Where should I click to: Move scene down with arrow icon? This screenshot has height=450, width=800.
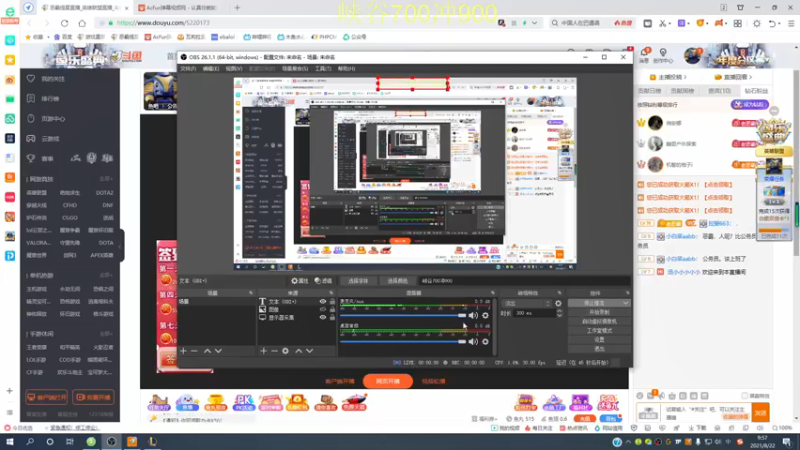tap(218, 351)
